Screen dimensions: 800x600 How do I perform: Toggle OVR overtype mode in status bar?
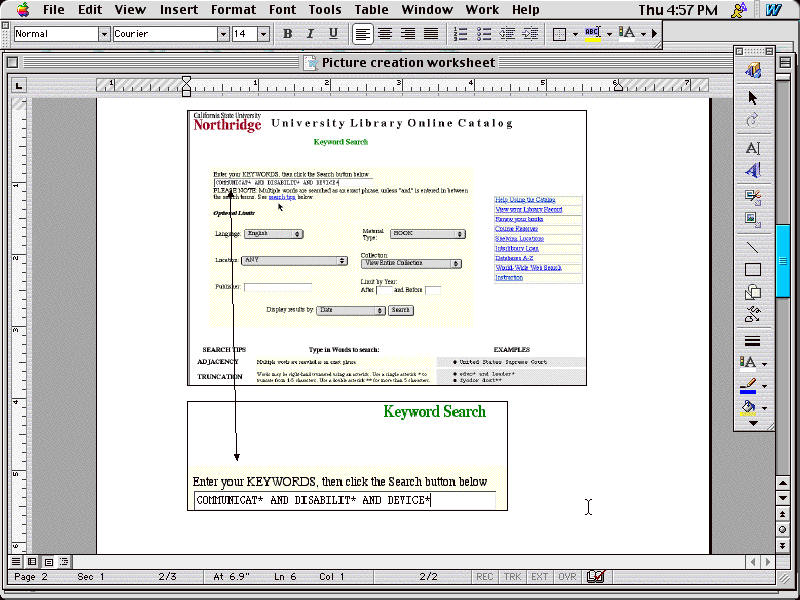pyautogui.click(x=567, y=577)
